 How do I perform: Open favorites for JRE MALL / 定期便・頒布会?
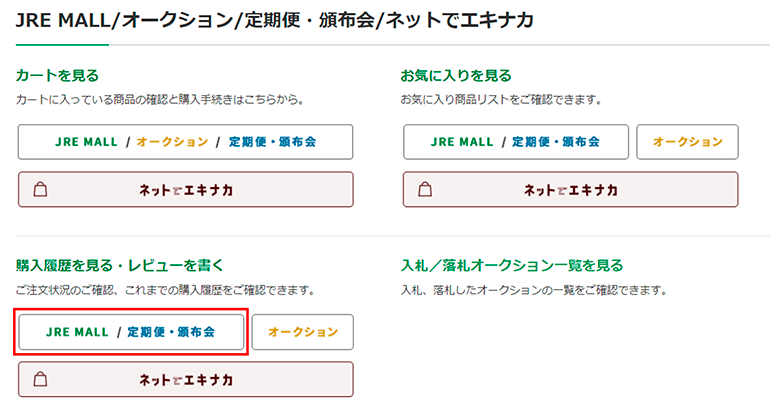tap(516, 142)
